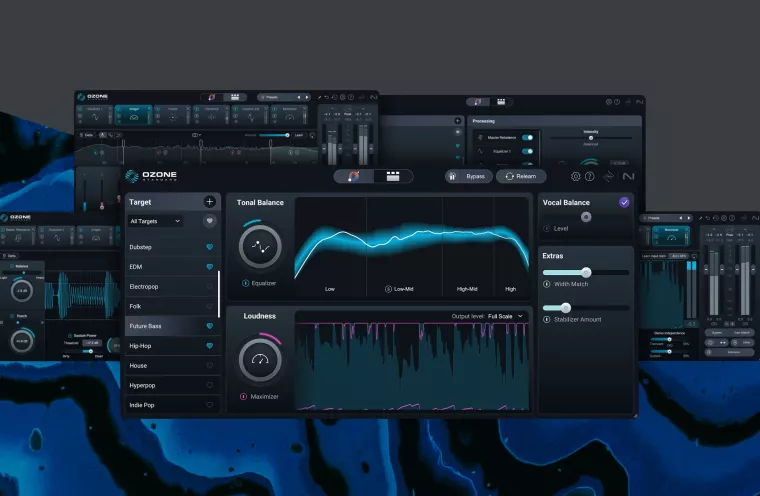
Task: Click the Vocal Balance level handle
Action: [586, 217]
